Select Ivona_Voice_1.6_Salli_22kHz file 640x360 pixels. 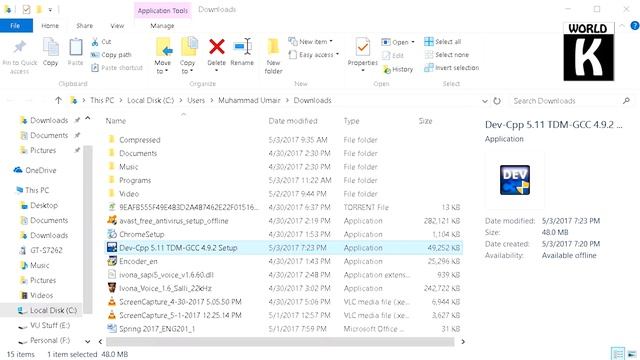tap(165, 288)
